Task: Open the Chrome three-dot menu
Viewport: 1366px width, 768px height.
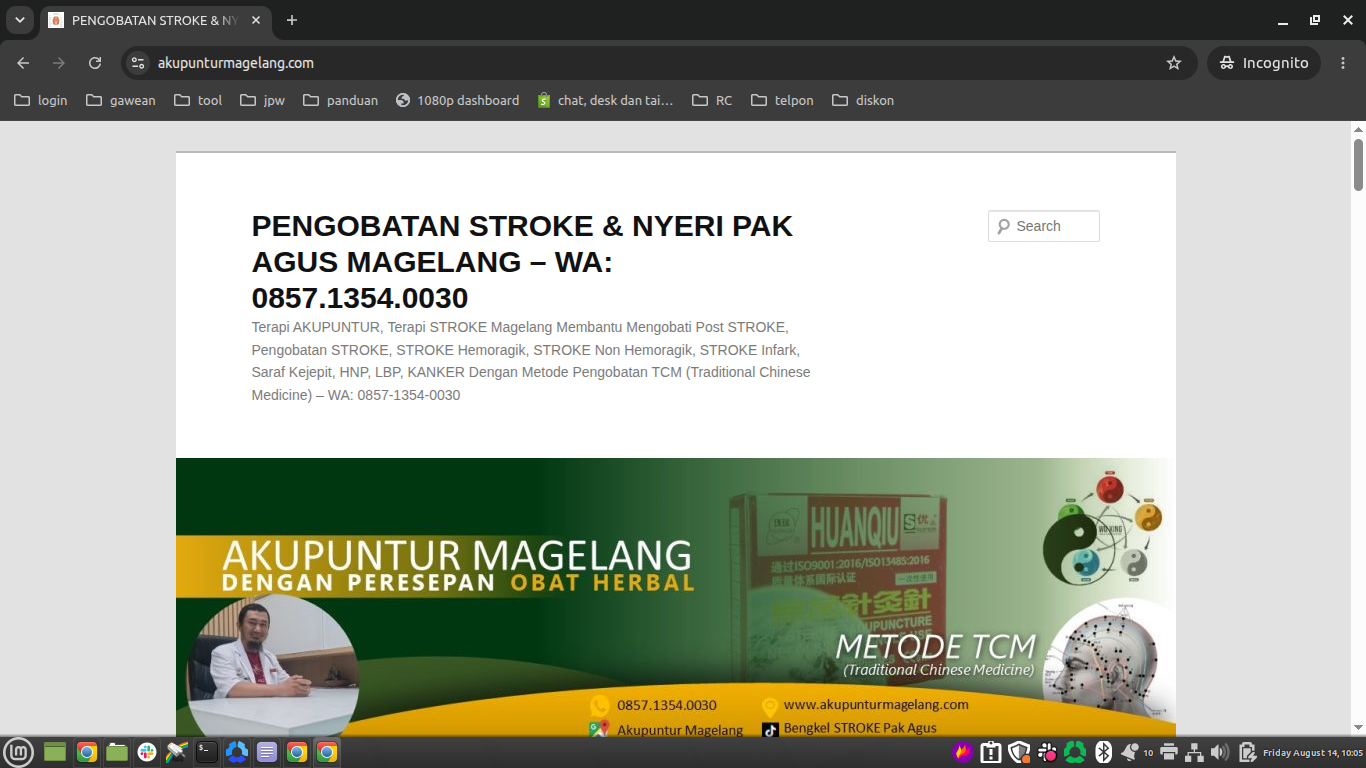Action: 1343,63
